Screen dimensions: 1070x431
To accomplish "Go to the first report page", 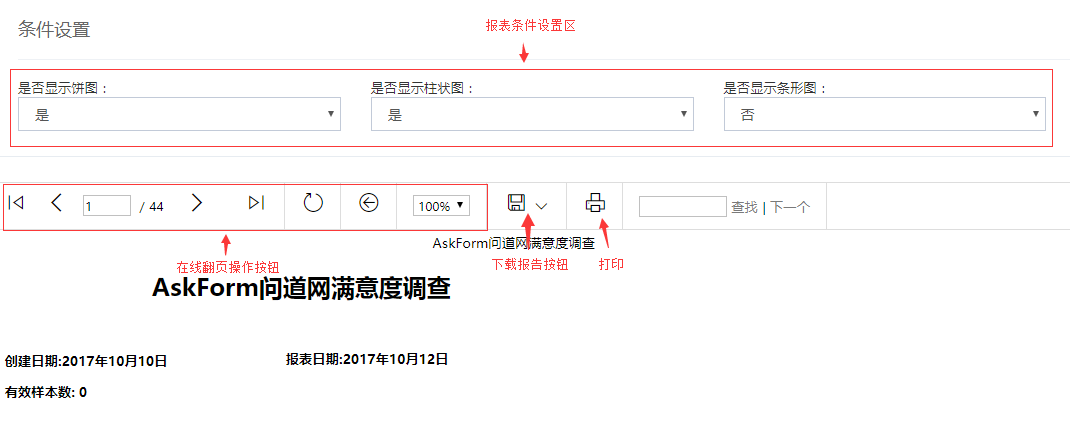I will tap(16, 203).
